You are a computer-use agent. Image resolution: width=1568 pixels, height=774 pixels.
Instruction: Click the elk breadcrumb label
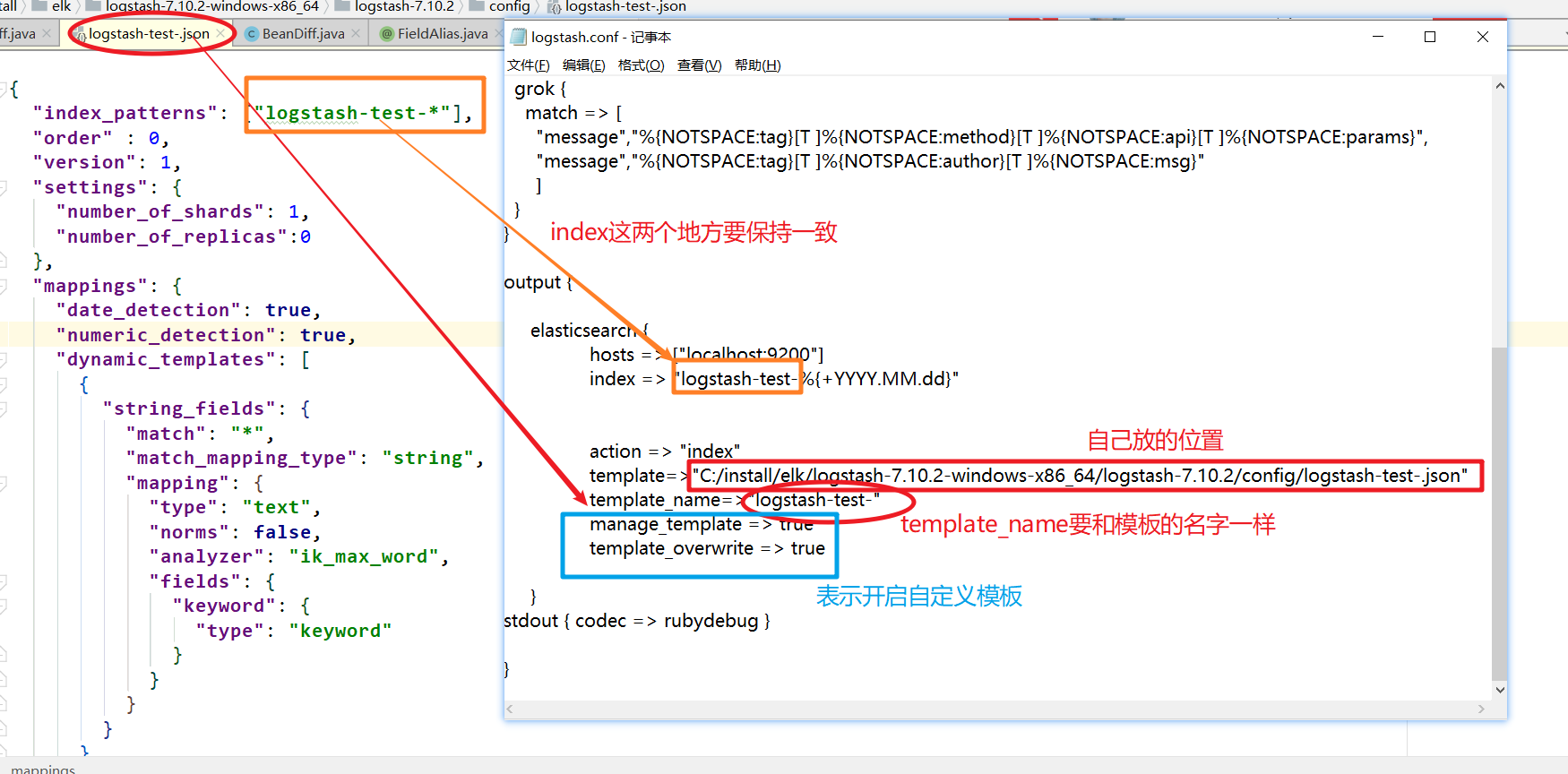click(61, 6)
